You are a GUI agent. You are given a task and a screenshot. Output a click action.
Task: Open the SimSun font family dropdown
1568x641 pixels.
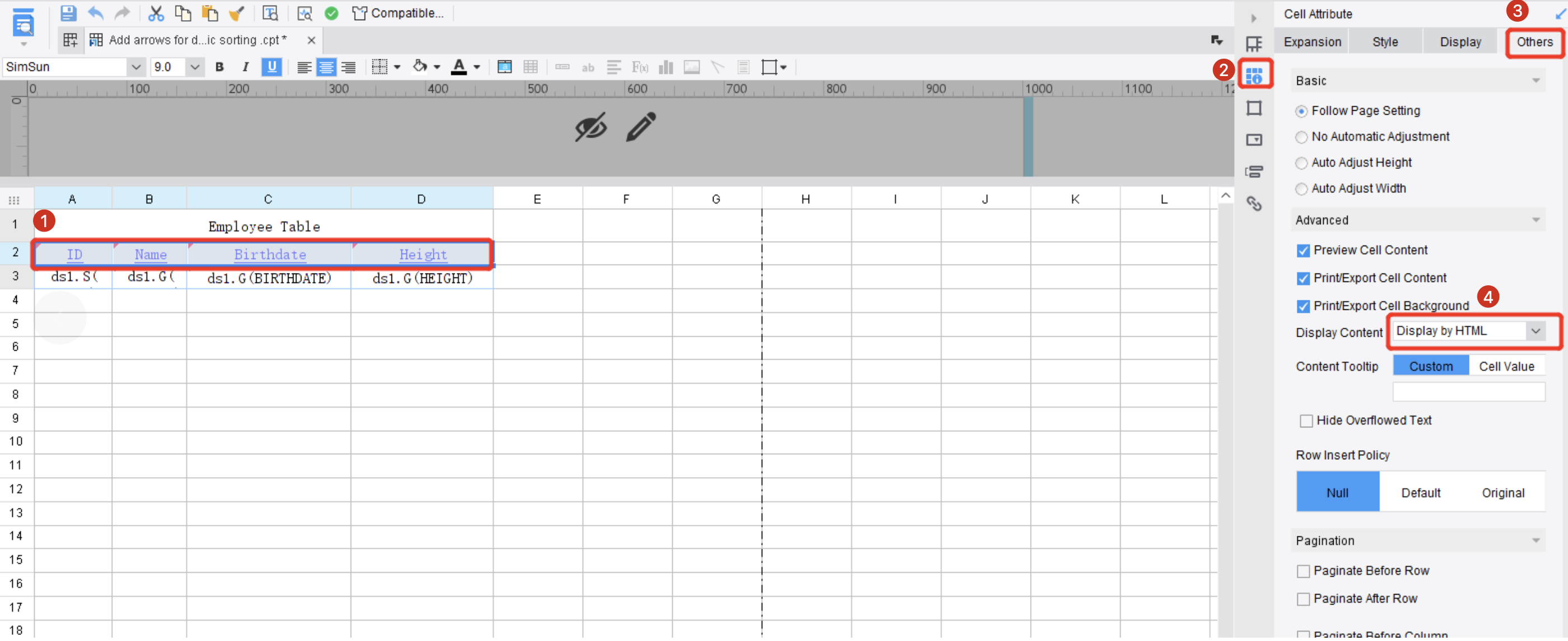pyautogui.click(x=136, y=67)
